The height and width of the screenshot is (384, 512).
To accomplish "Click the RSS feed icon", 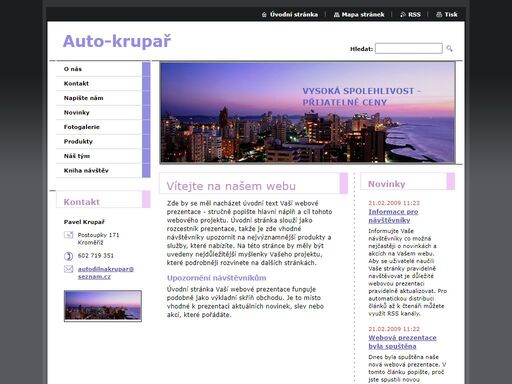I will pos(403,15).
